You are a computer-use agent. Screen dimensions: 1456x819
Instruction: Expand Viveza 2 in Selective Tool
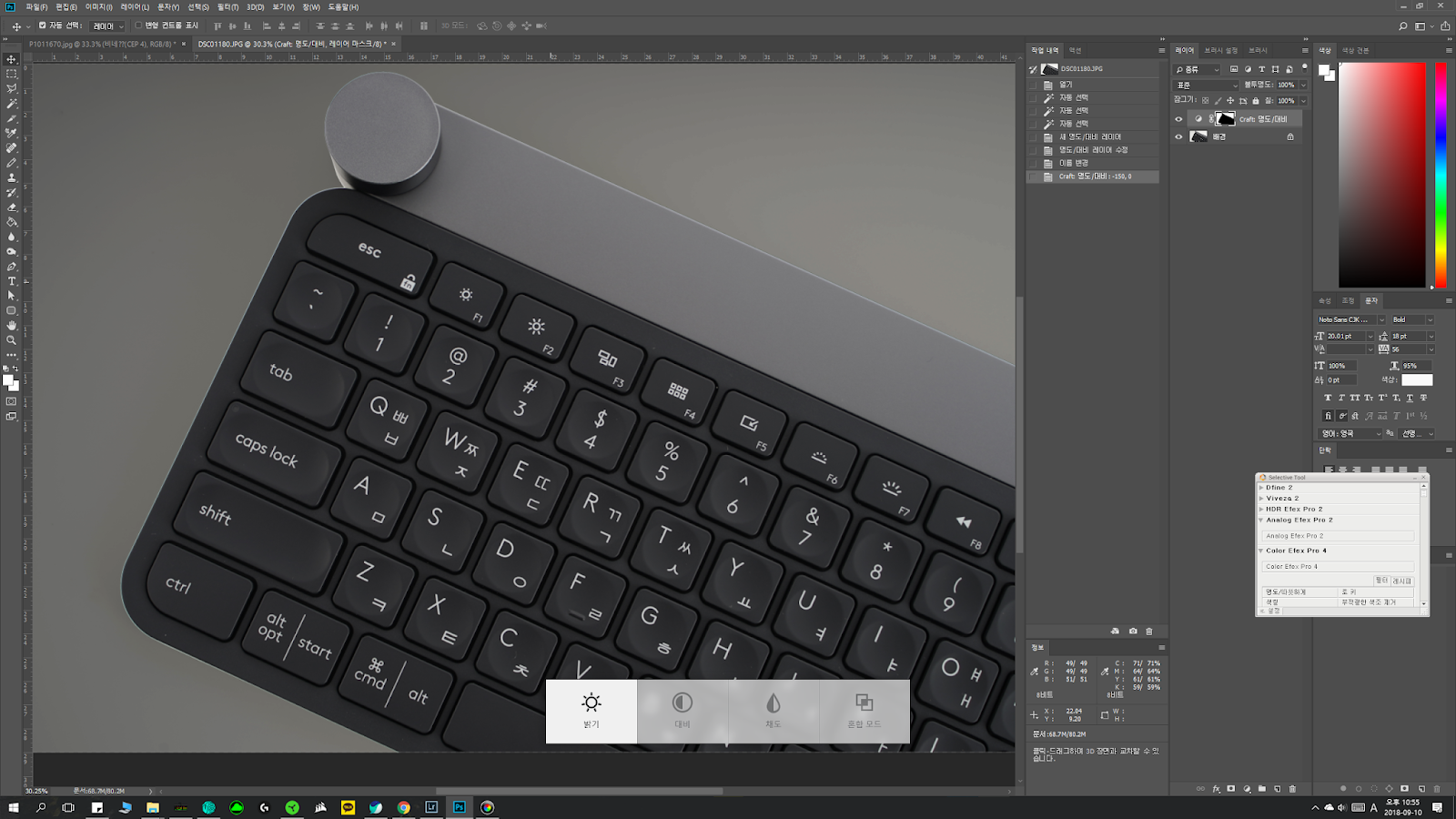tap(1261, 499)
